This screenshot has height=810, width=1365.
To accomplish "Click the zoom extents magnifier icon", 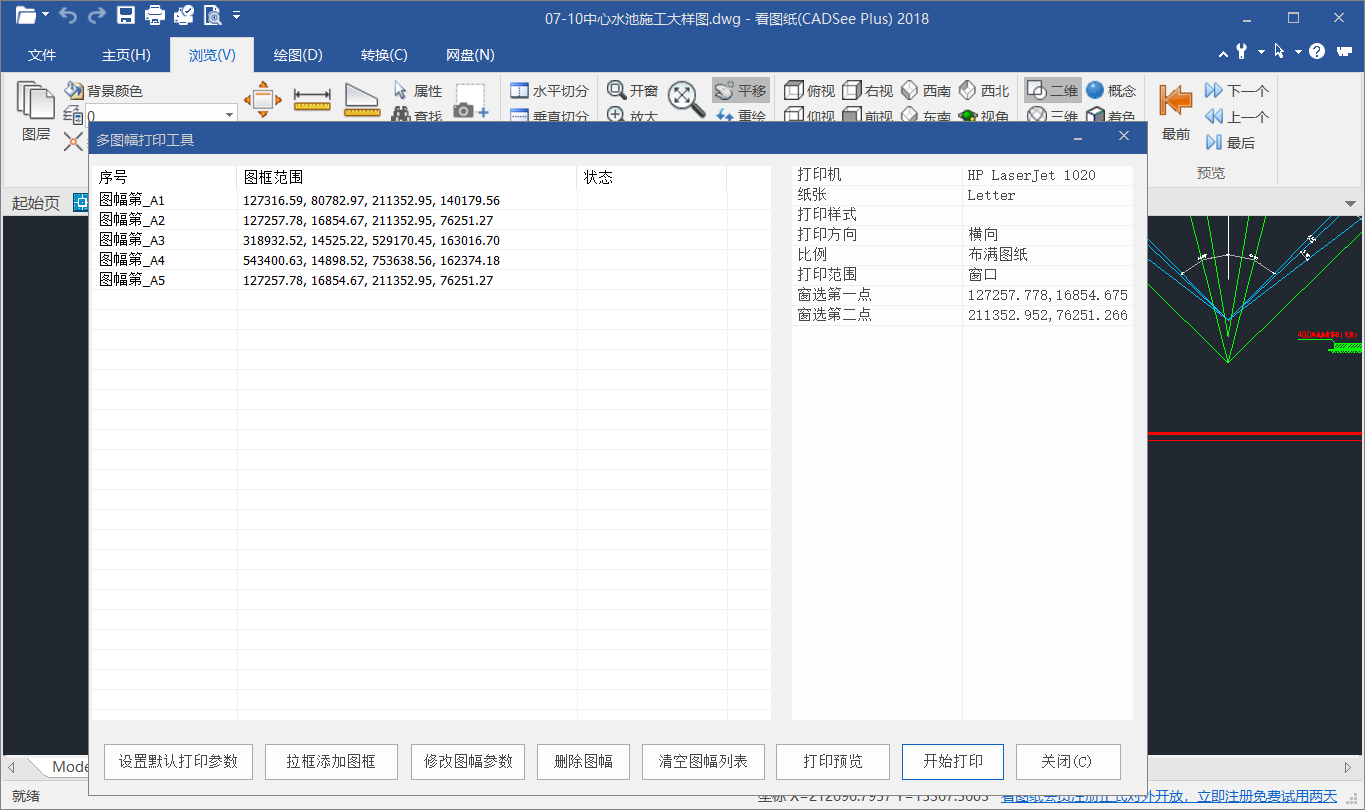I will (685, 99).
